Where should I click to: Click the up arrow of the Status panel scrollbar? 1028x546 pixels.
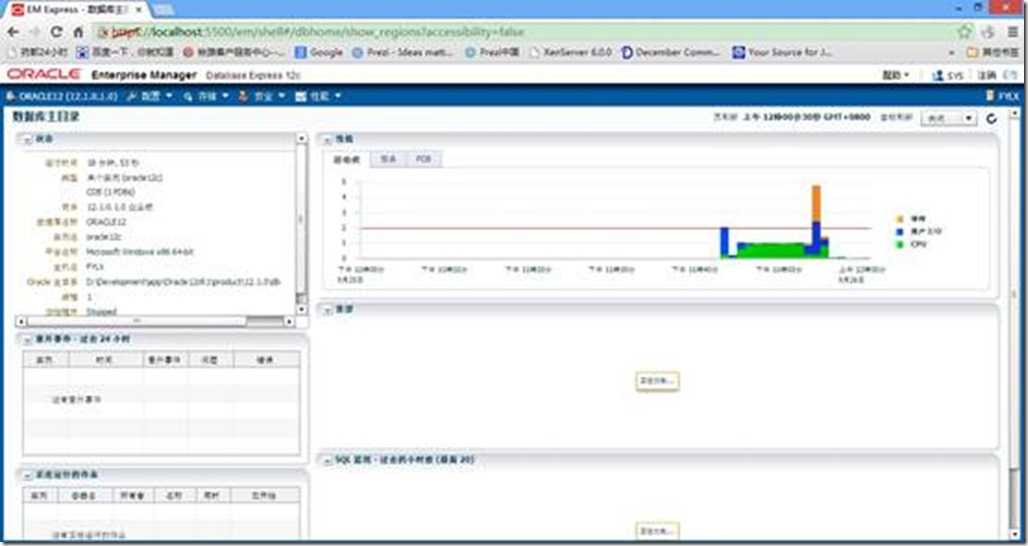point(302,138)
